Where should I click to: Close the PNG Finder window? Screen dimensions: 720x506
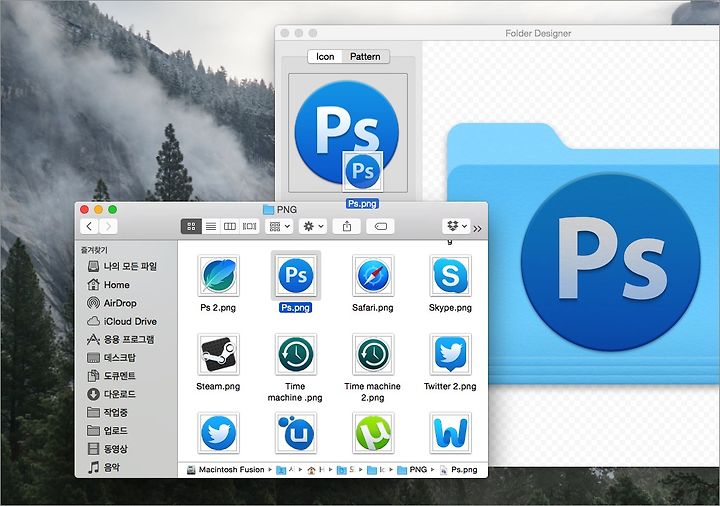84,209
